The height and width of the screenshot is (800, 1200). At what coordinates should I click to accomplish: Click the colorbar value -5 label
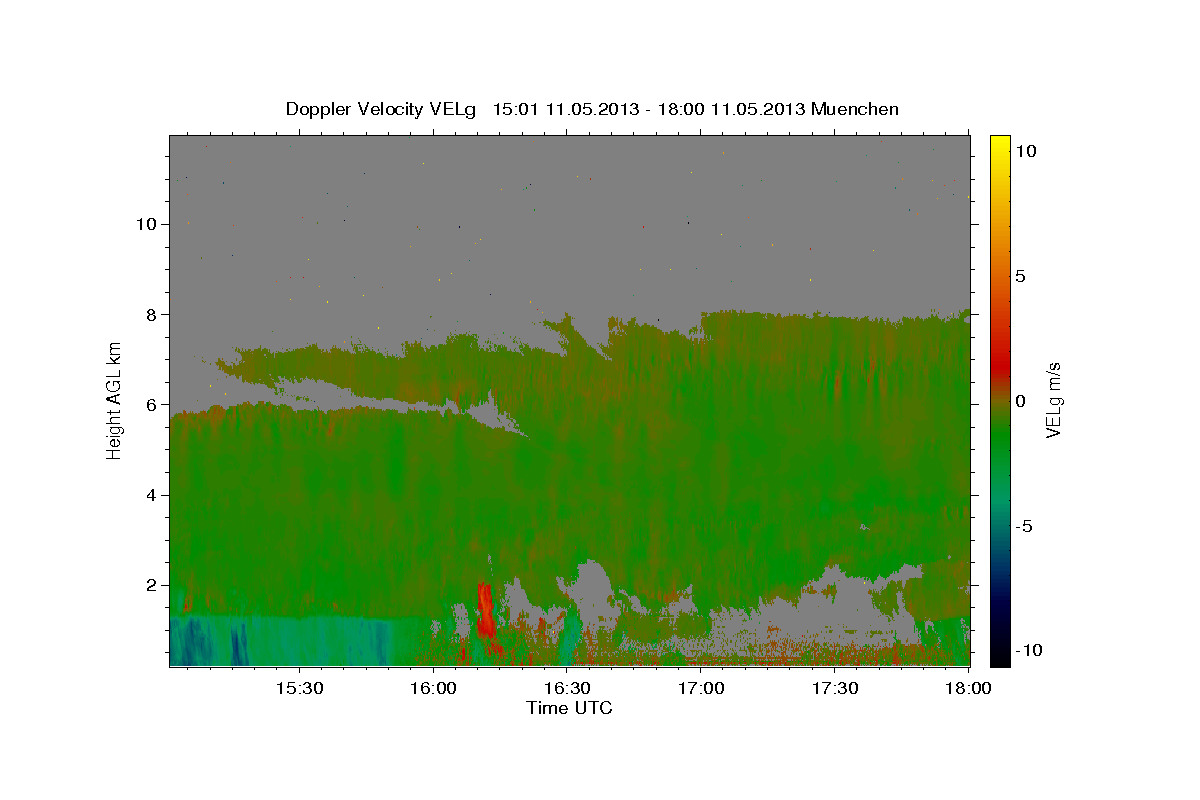pyautogui.click(x=1024, y=525)
